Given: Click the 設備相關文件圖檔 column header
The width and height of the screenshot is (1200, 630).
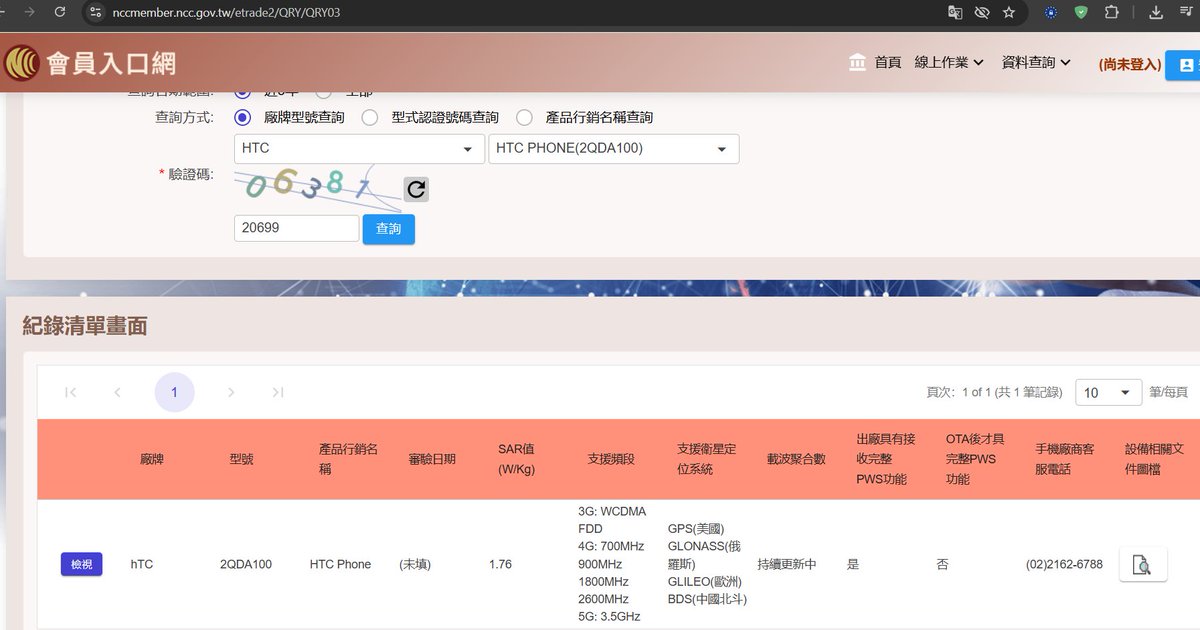Looking at the screenshot, I should [1154, 459].
